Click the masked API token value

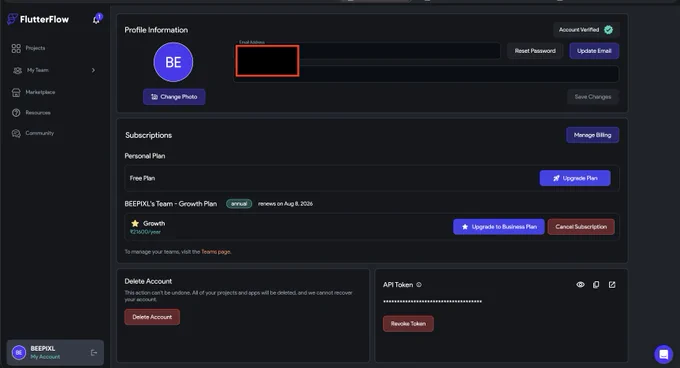point(432,301)
